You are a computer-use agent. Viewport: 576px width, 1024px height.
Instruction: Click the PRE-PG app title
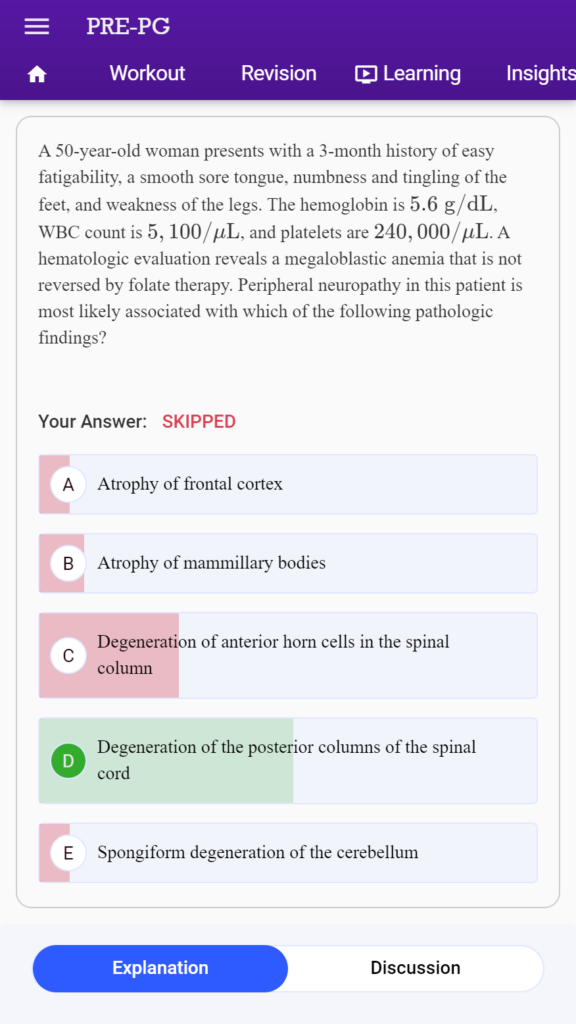(x=128, y=26)
